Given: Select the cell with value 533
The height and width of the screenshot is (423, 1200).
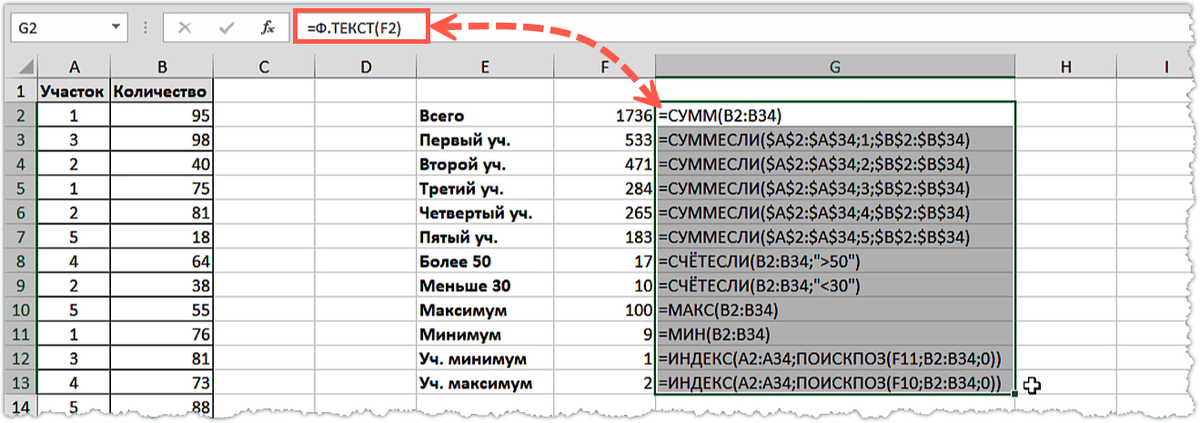Looking at the screenshot, I should (x=604, y=140).
